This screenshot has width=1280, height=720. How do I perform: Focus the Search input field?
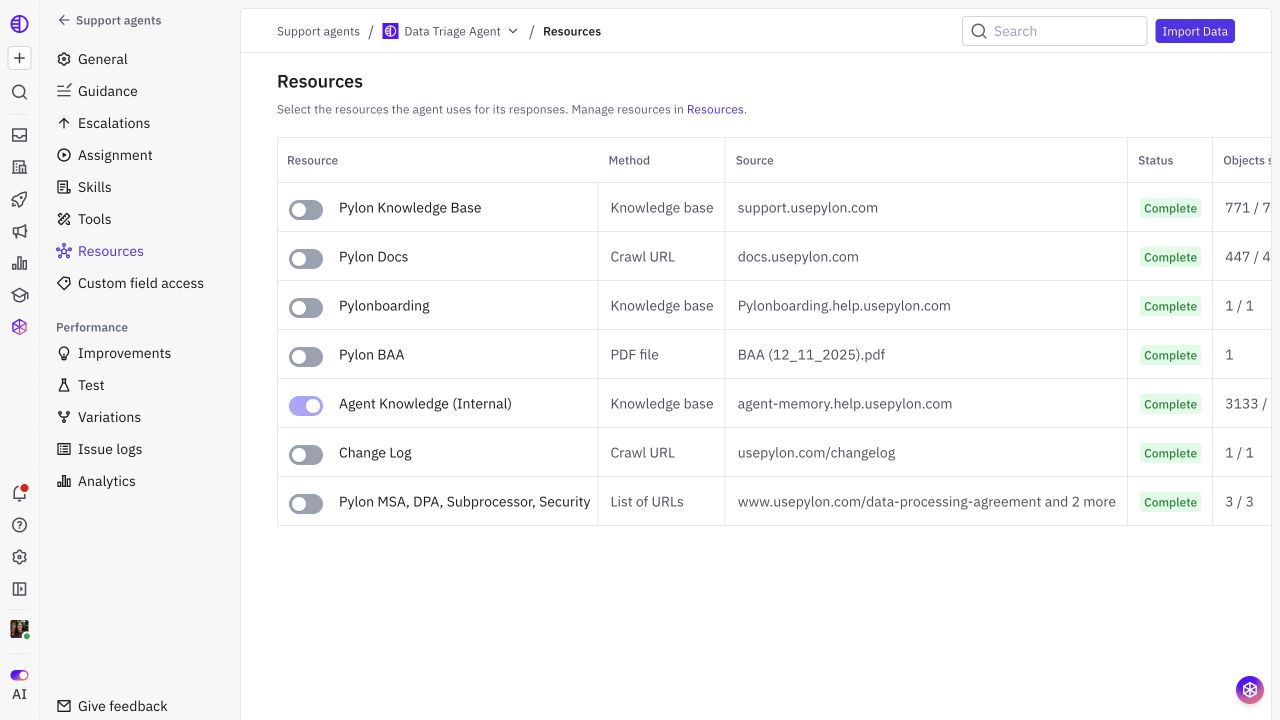1054,31
